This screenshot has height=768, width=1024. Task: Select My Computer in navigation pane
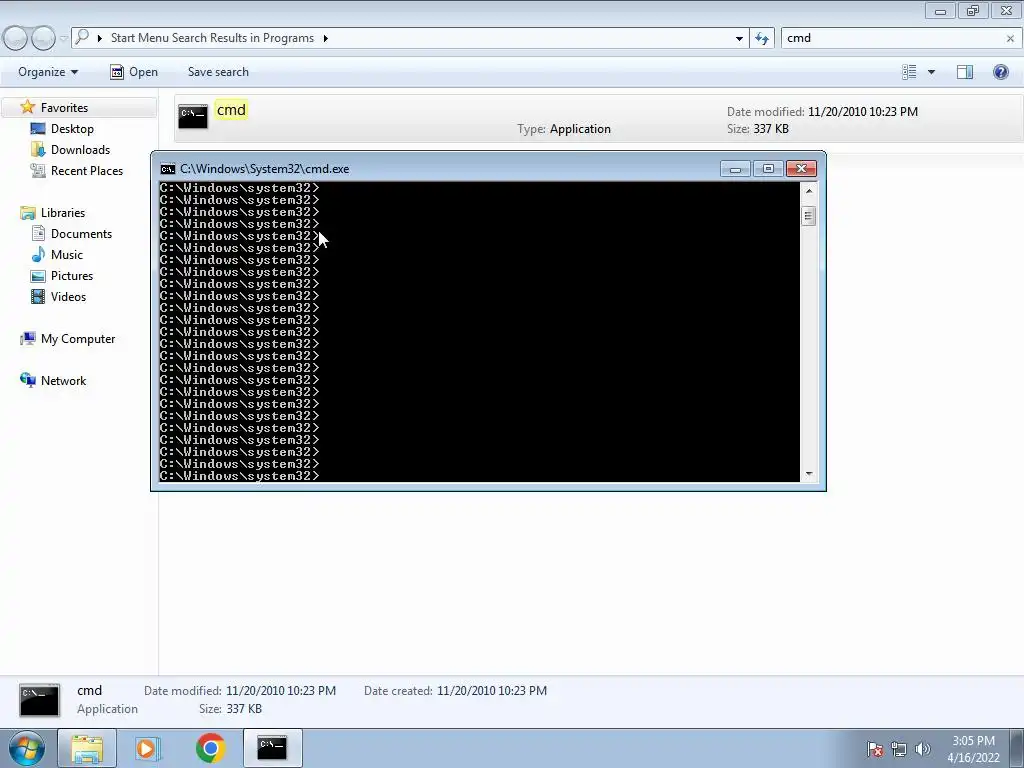click(x=78, y=339)
